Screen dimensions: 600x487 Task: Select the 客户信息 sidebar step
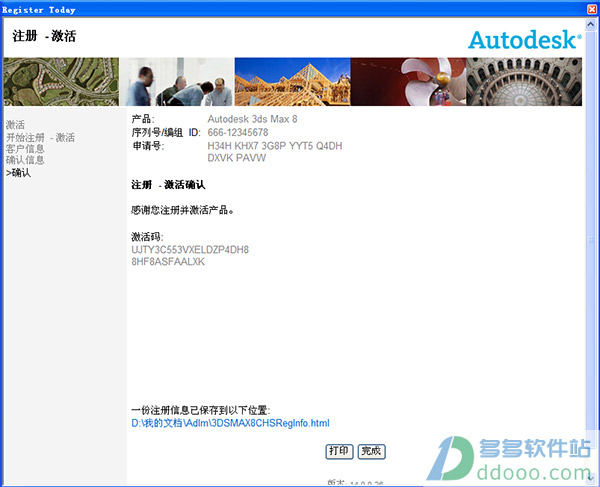25,149
